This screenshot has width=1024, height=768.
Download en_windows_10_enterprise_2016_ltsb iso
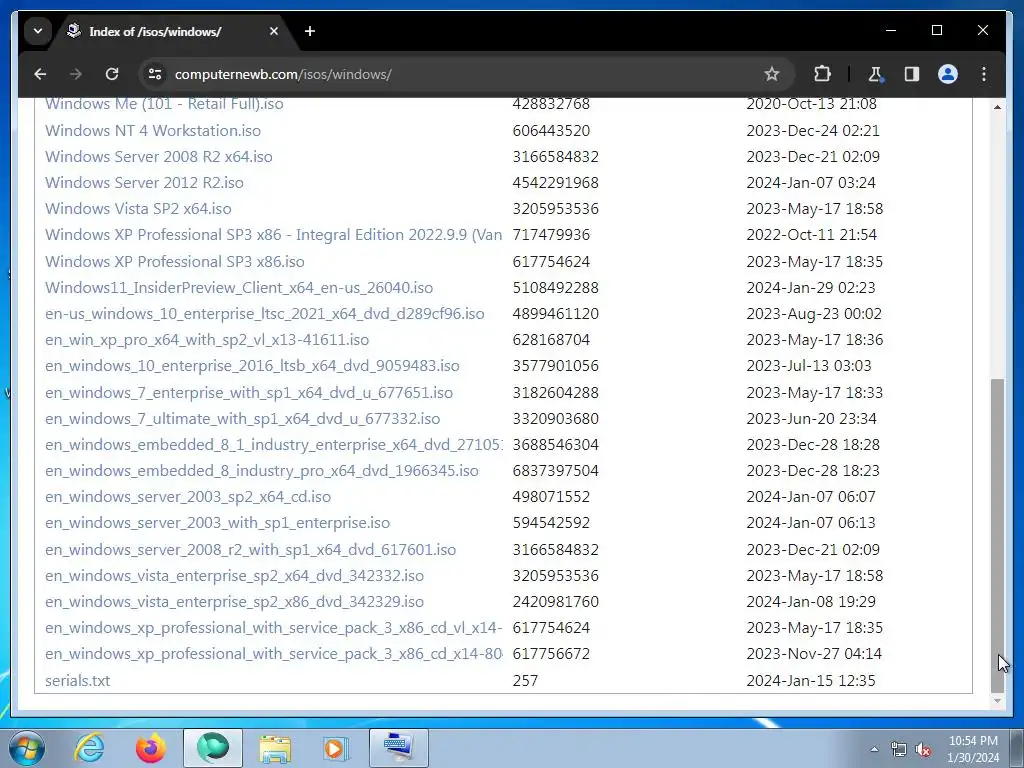(x=252, y=366)
